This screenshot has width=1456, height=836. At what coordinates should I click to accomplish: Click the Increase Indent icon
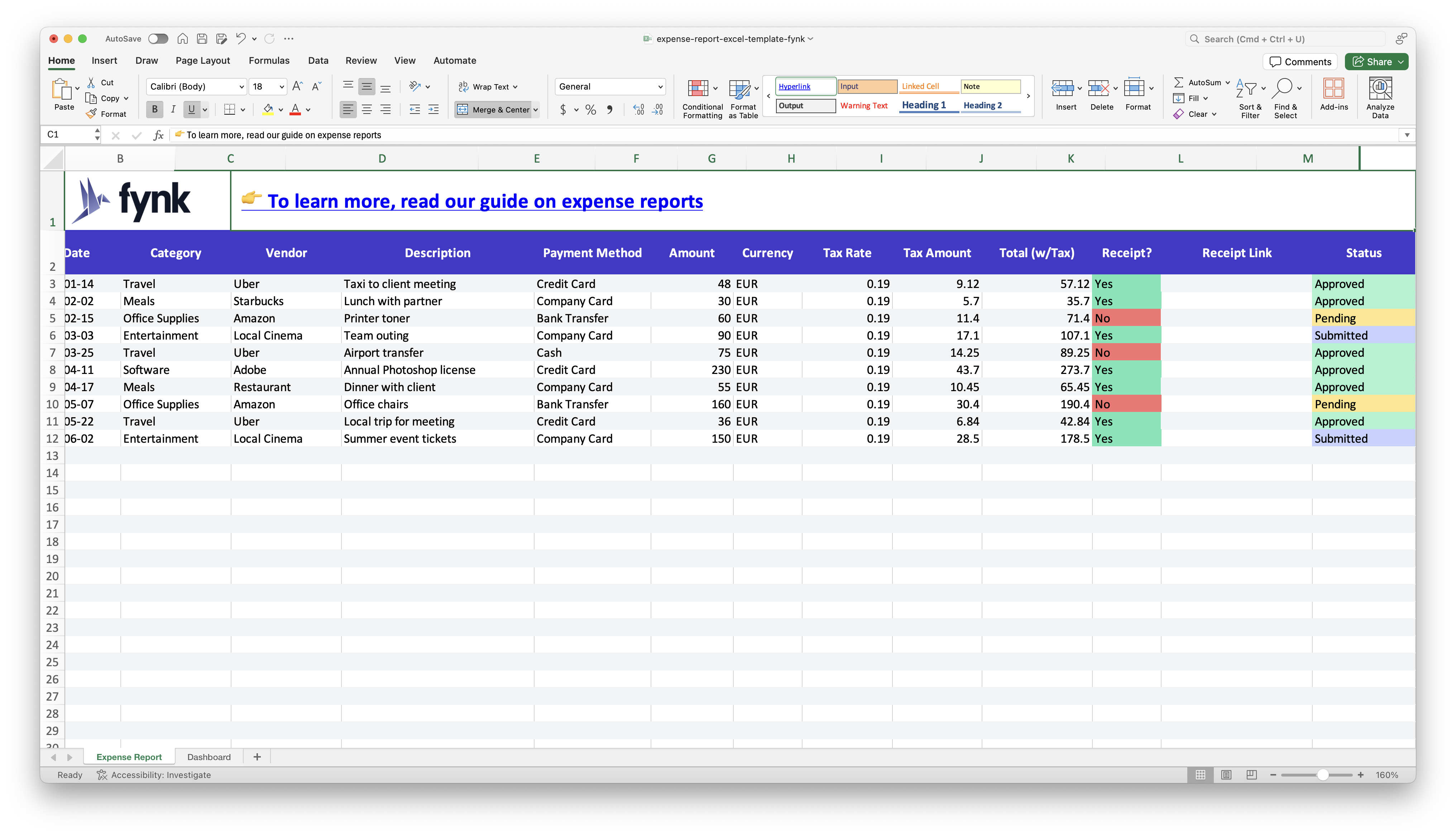(x=434, y=109)
